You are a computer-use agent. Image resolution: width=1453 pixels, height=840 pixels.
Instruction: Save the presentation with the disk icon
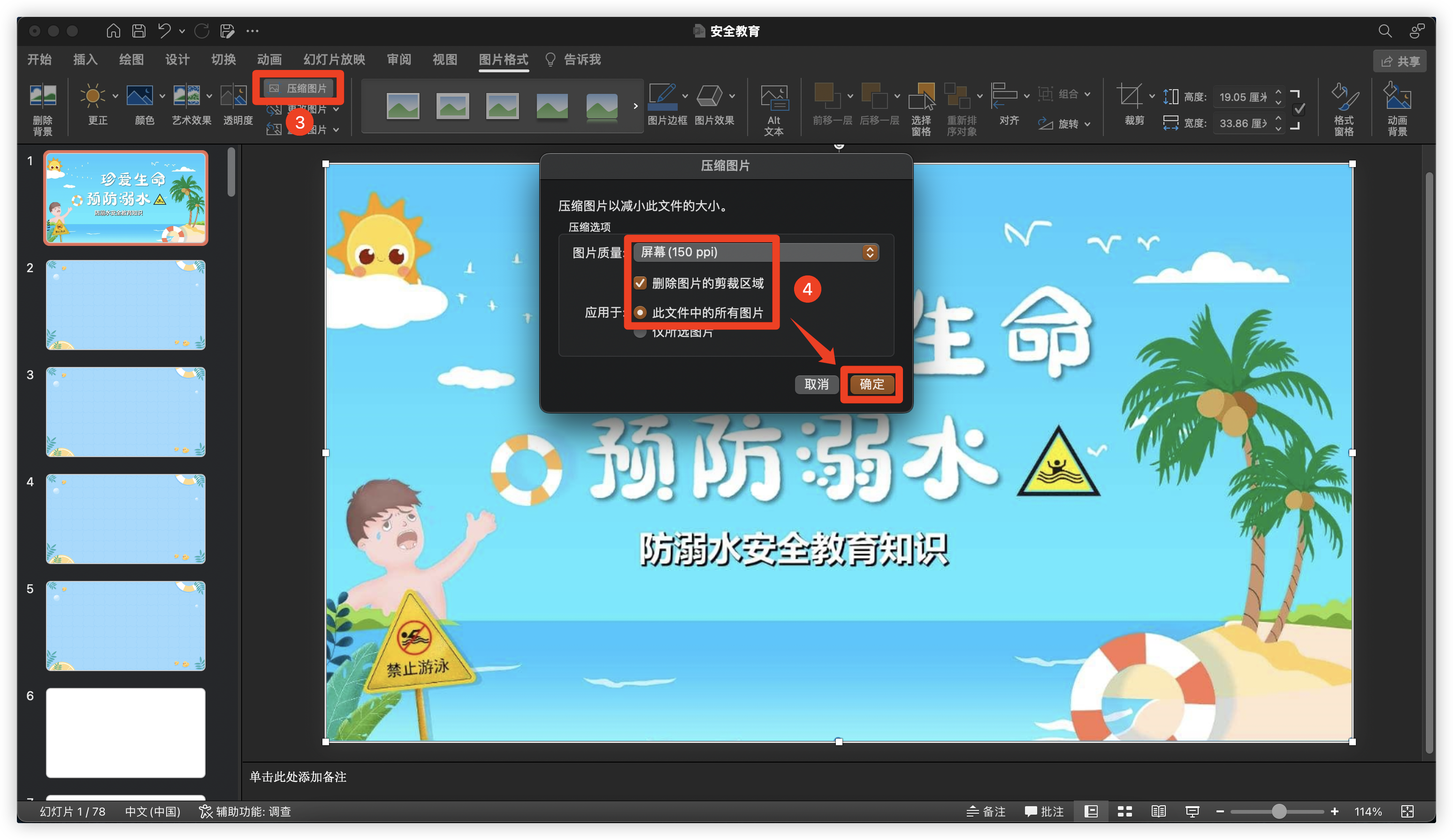click(138, 31)
